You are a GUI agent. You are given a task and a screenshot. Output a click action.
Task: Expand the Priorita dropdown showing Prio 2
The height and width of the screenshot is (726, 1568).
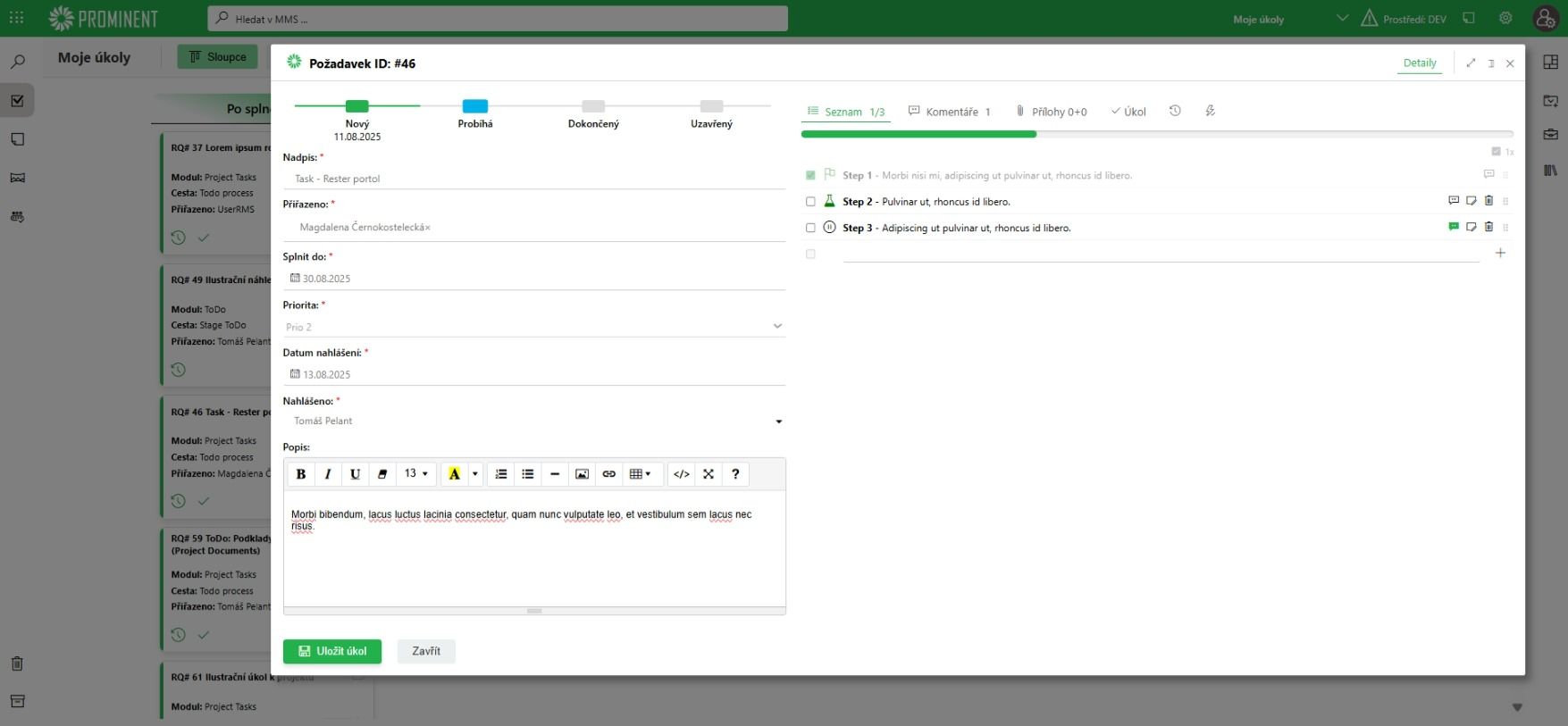click(x=776, y=327)
